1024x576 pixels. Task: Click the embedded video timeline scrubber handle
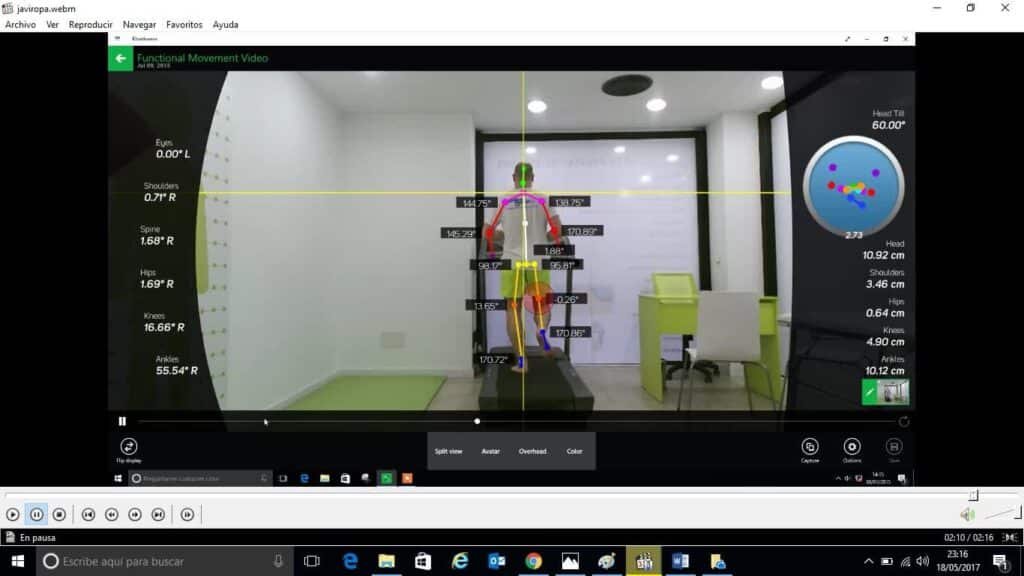tap(477, 422)
